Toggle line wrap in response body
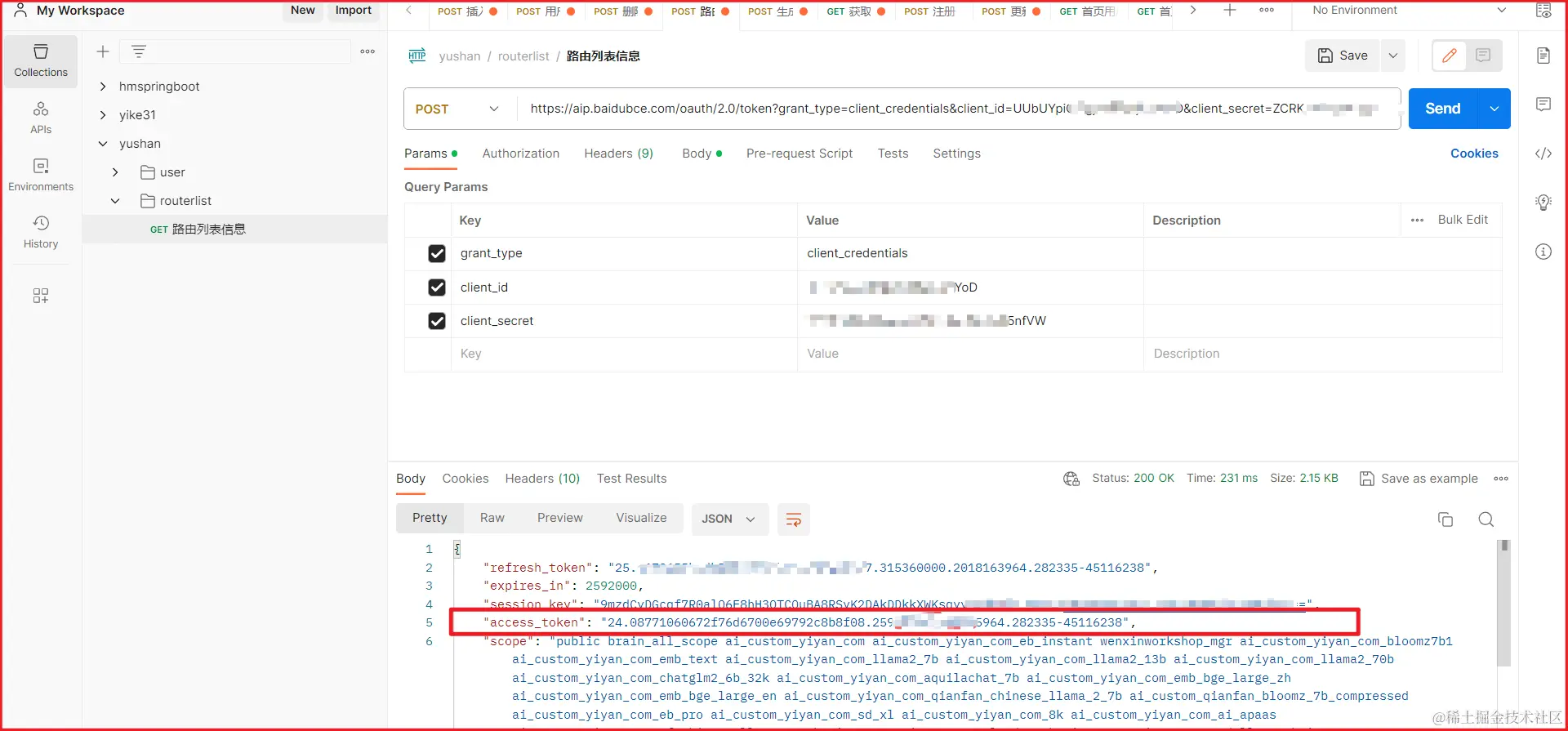The image size is (1568, 731). (x=793, y=519)
